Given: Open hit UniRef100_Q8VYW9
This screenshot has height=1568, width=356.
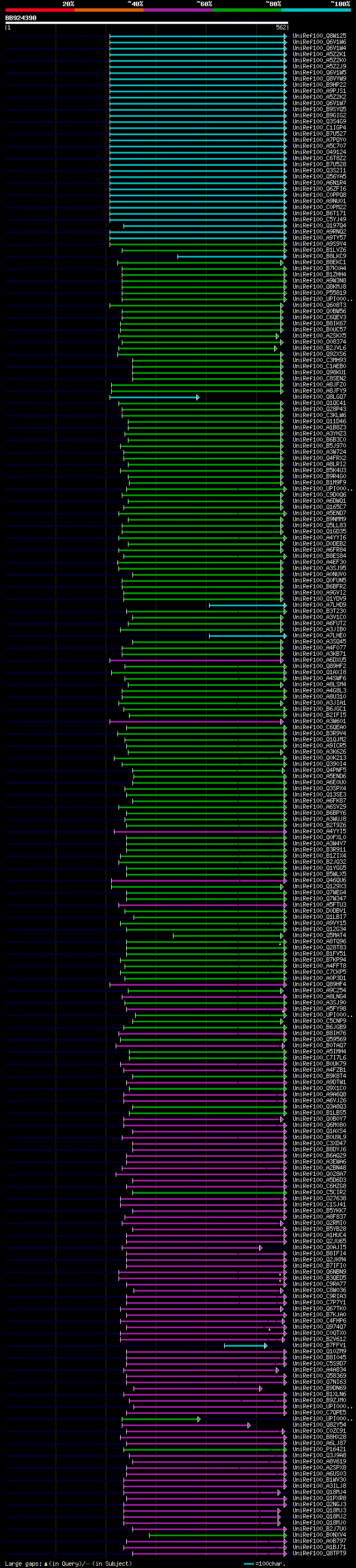Looking at the screenshot, I should click(319, 78).
